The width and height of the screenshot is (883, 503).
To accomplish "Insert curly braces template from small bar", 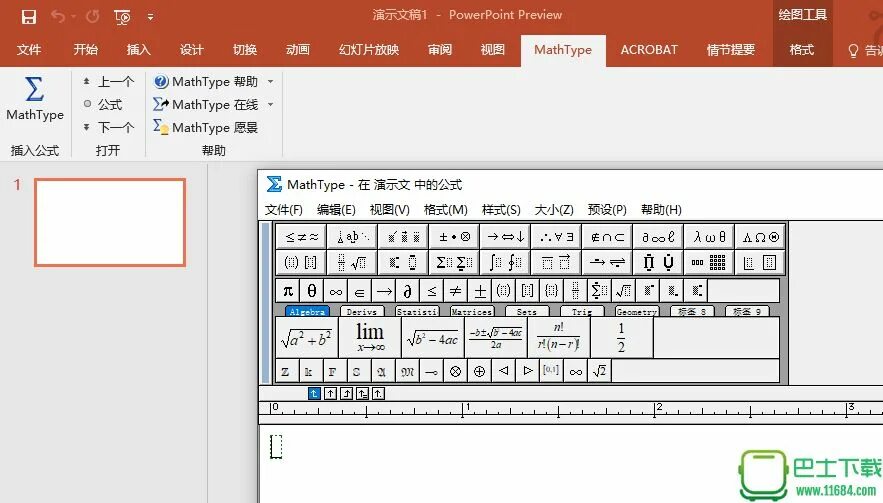I will point(551,291).
